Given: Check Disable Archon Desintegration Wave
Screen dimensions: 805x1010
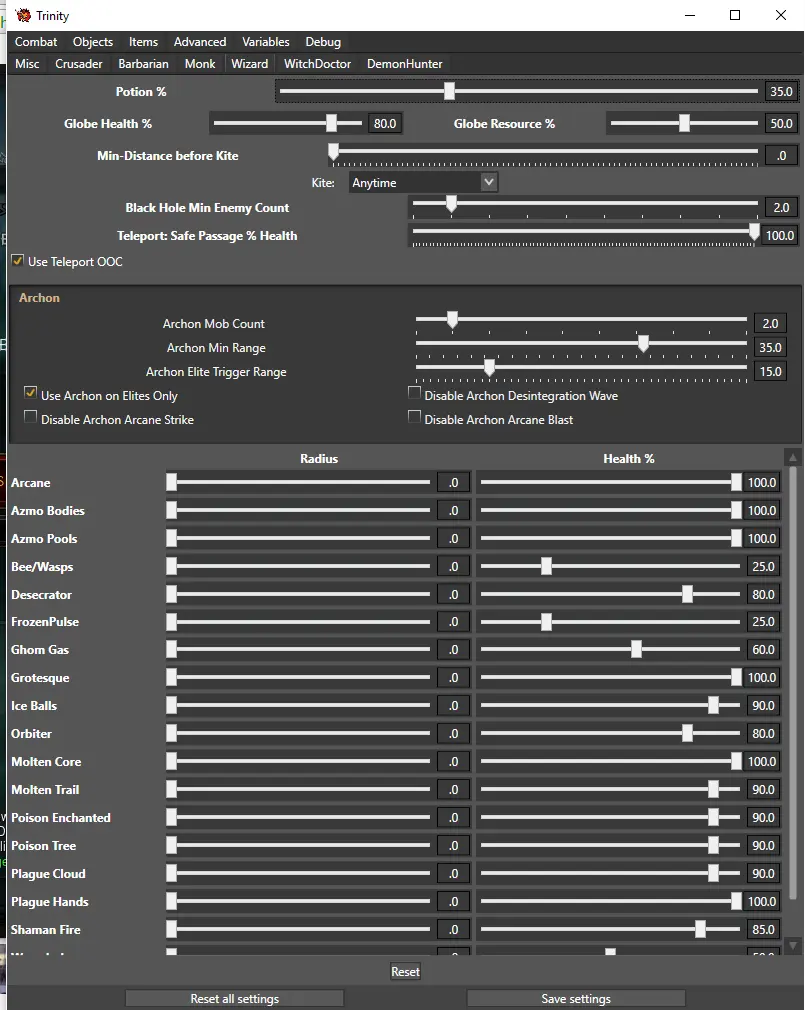Looking at the screenshot, I should coord(415,392).
